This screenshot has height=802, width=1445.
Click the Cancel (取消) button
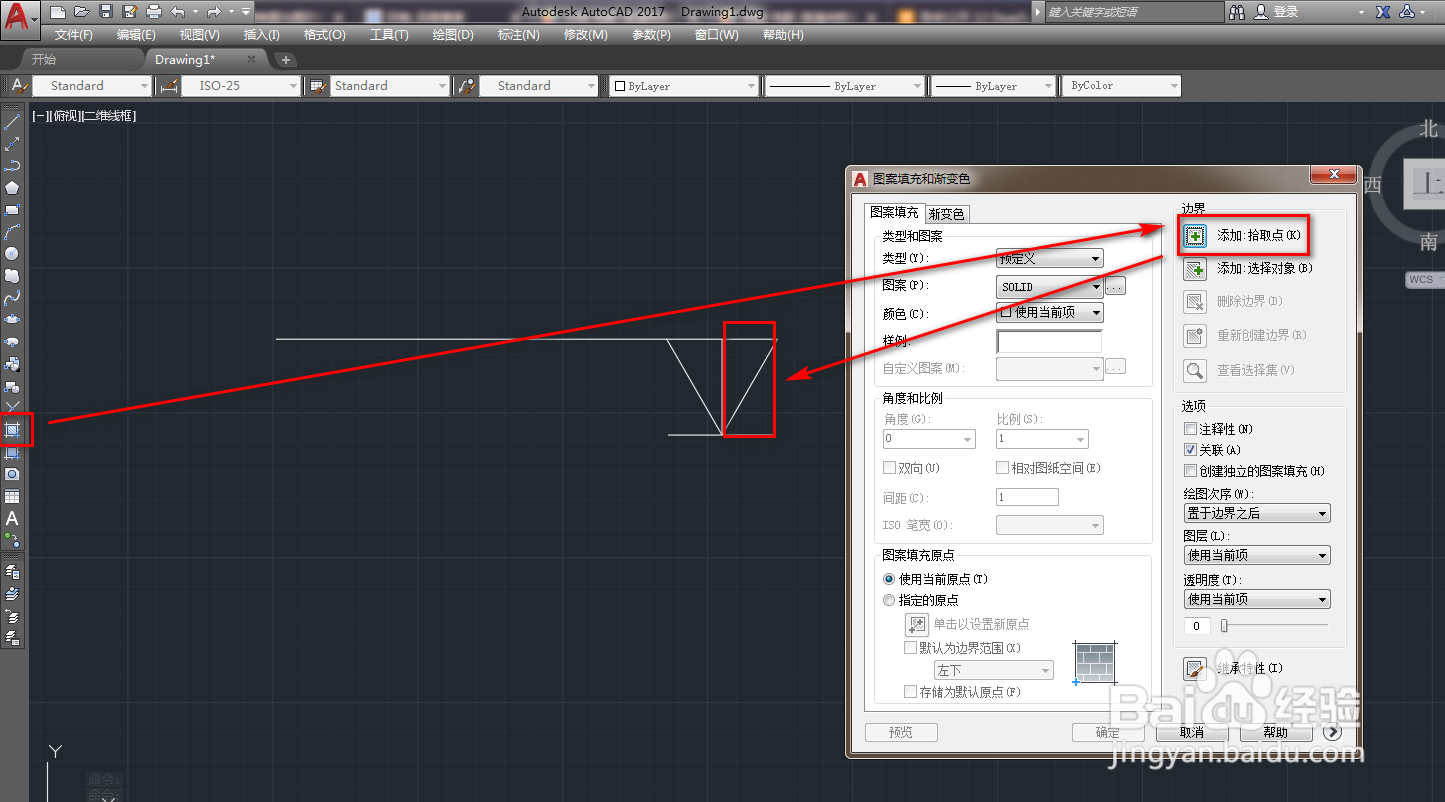pyautogui.click(x=1191, y=732)
